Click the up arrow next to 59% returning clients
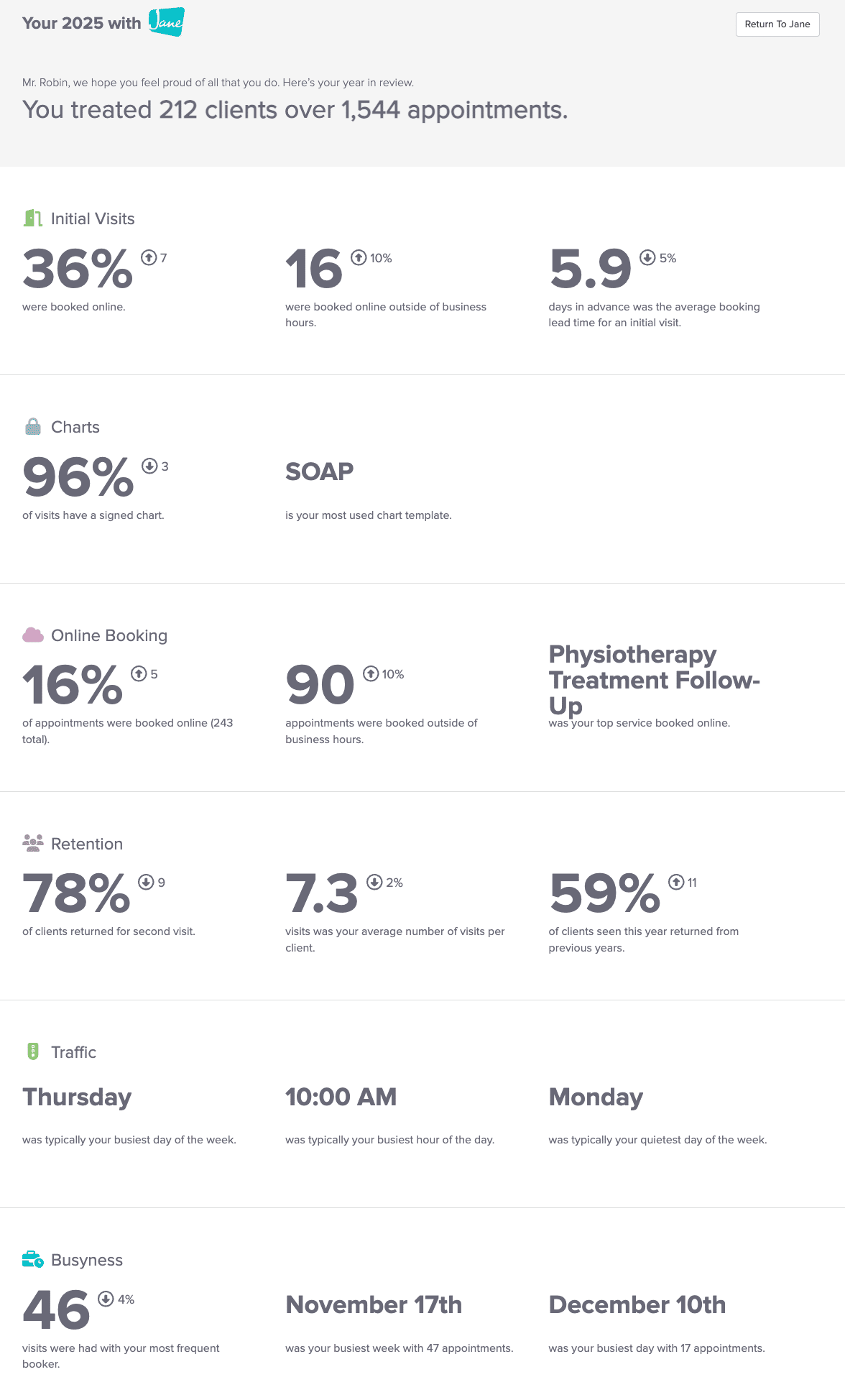The height and width of the screenshot is (1400, 845). pos(676,882)
